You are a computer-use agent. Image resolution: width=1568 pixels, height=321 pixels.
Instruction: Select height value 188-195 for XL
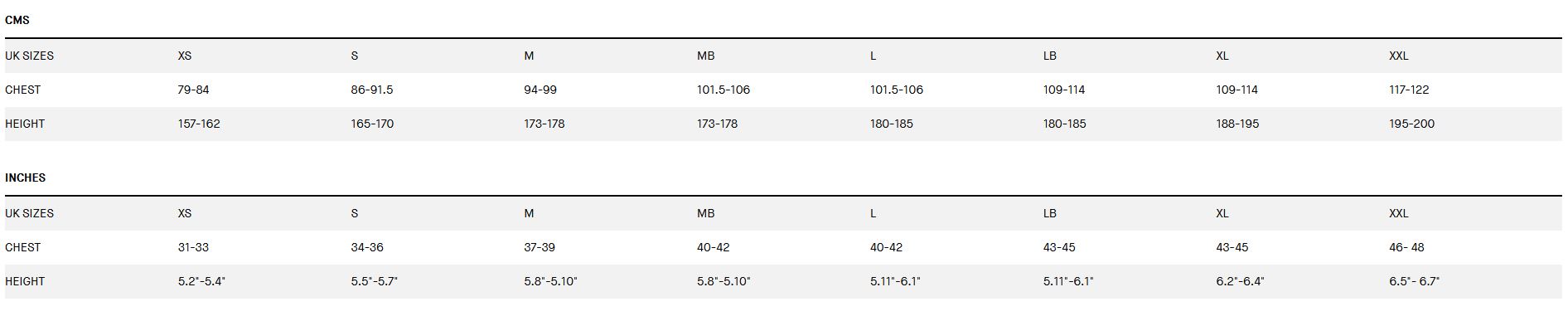tap(1237, 124)
